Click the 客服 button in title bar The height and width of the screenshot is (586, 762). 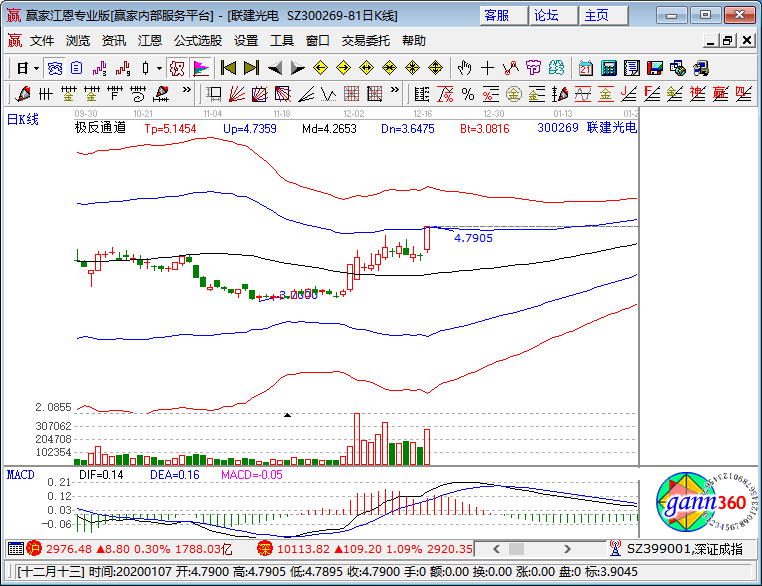point(503,16)
